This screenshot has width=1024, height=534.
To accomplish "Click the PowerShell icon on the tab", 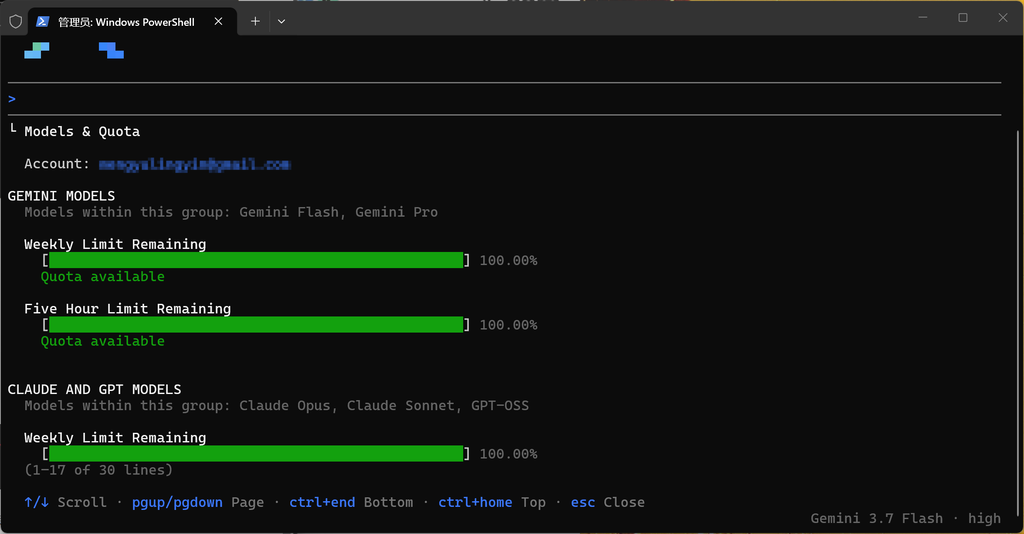I will (42, 22).
